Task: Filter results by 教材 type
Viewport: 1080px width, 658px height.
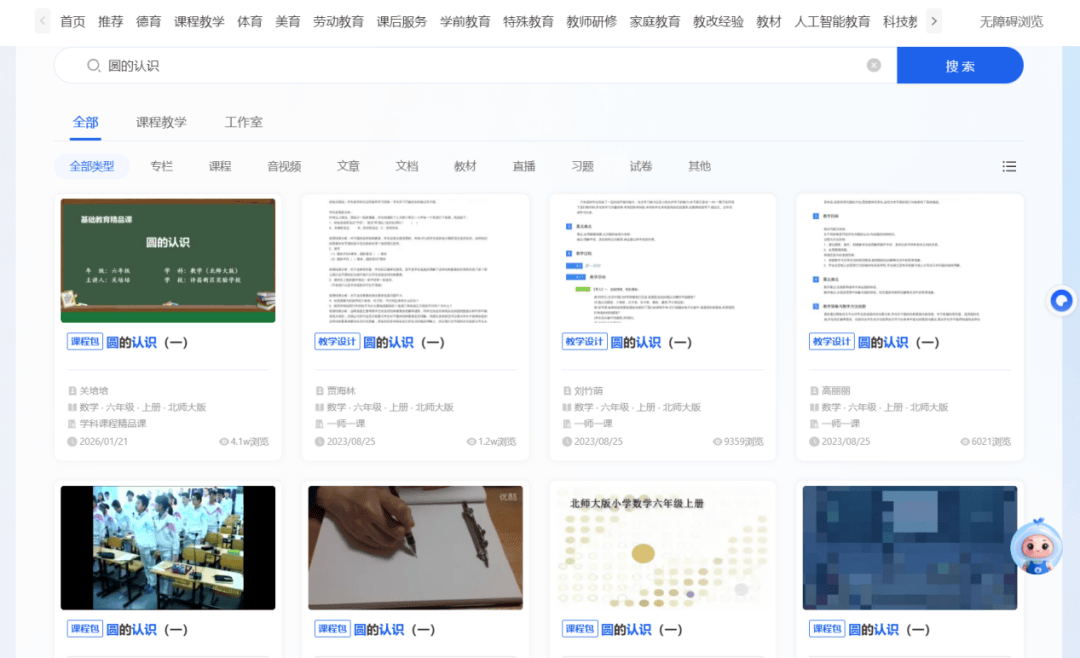Action: (465, 166)
